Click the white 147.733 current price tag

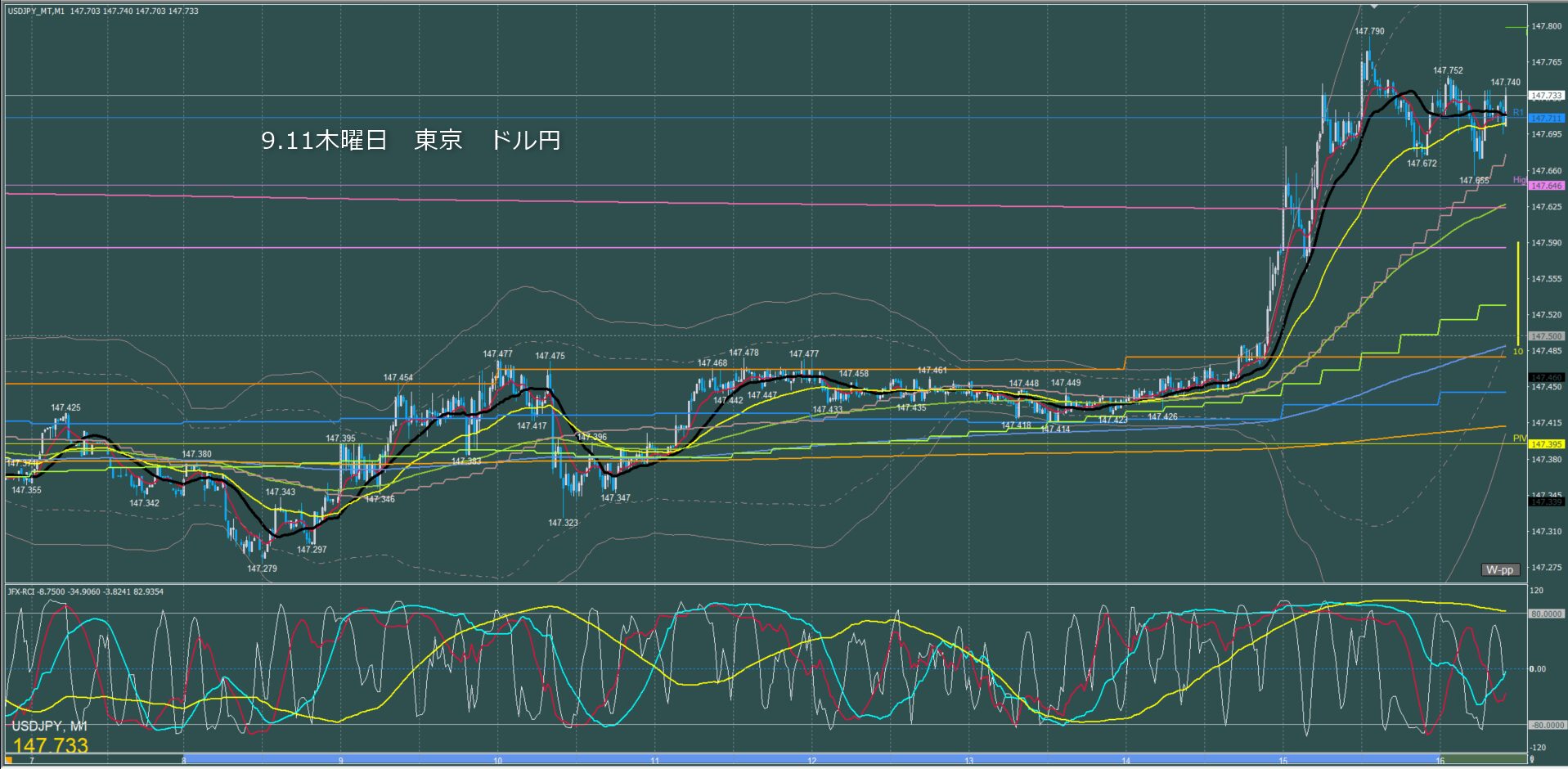(1546, 96)
